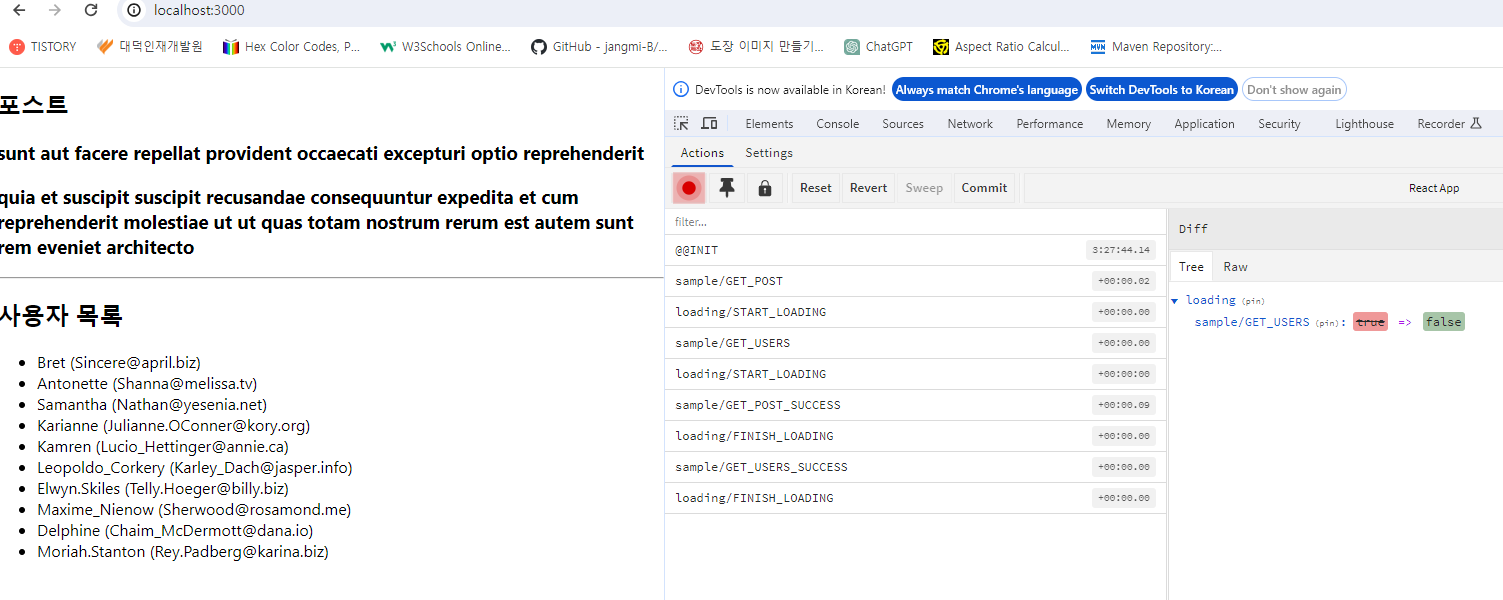The height and width of the screenshot is (600, 1503).
Task: Click the red record button
Action: 689,188
